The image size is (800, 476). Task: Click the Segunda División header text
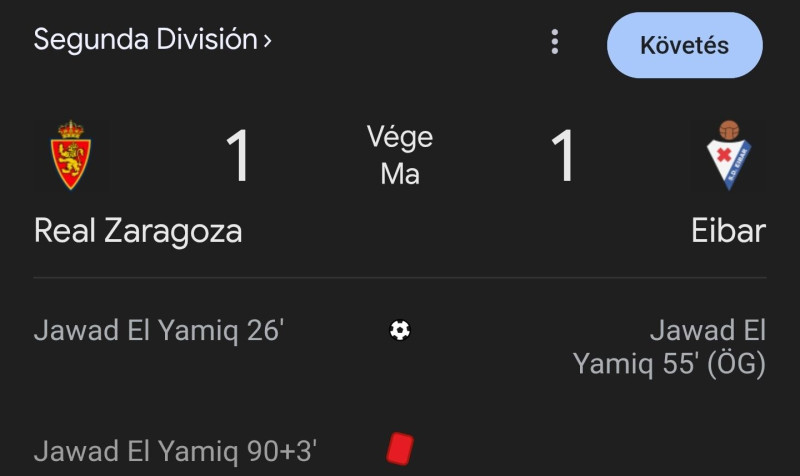146,40
